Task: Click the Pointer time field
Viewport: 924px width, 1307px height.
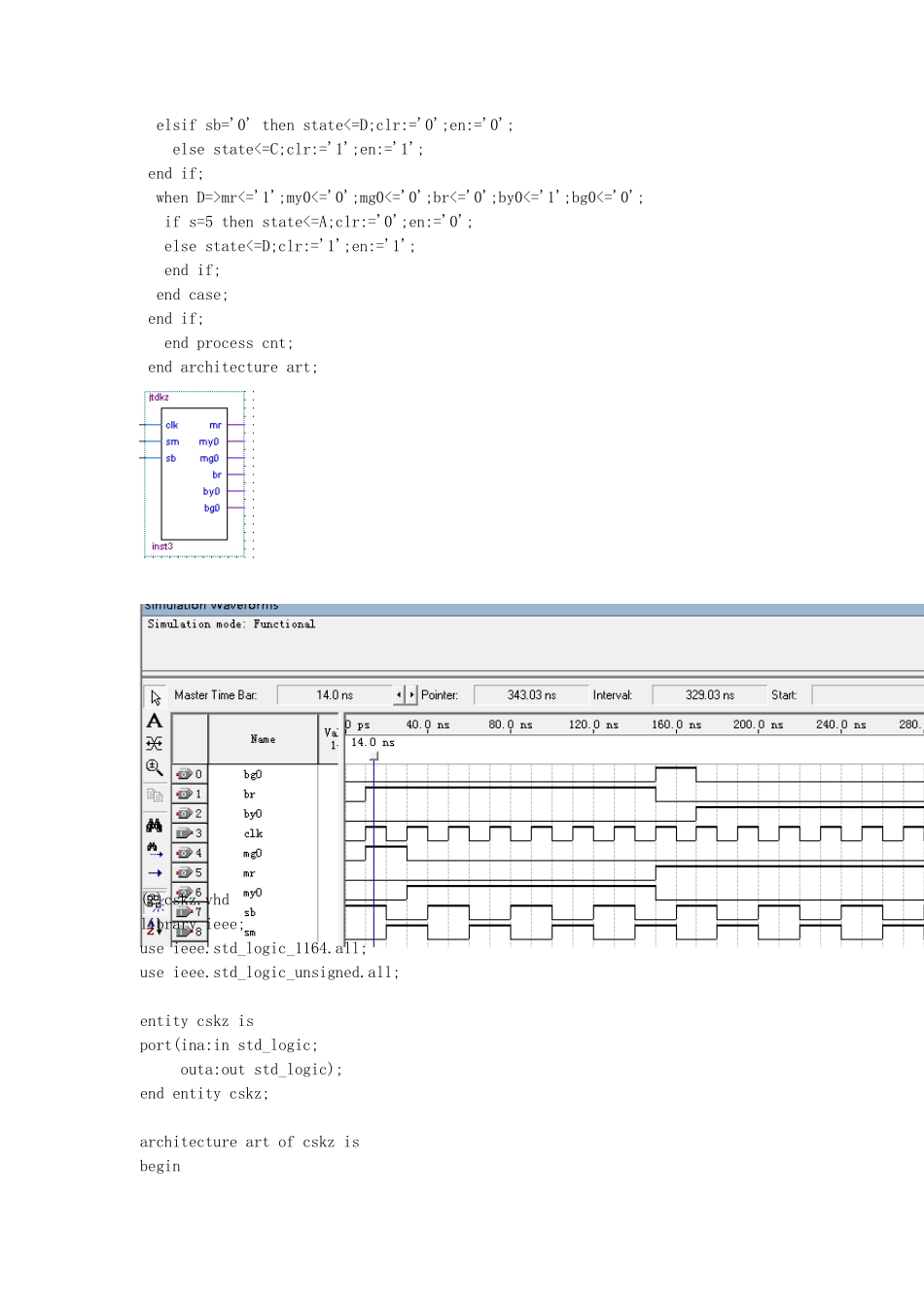Action: [x=531, y=695]
